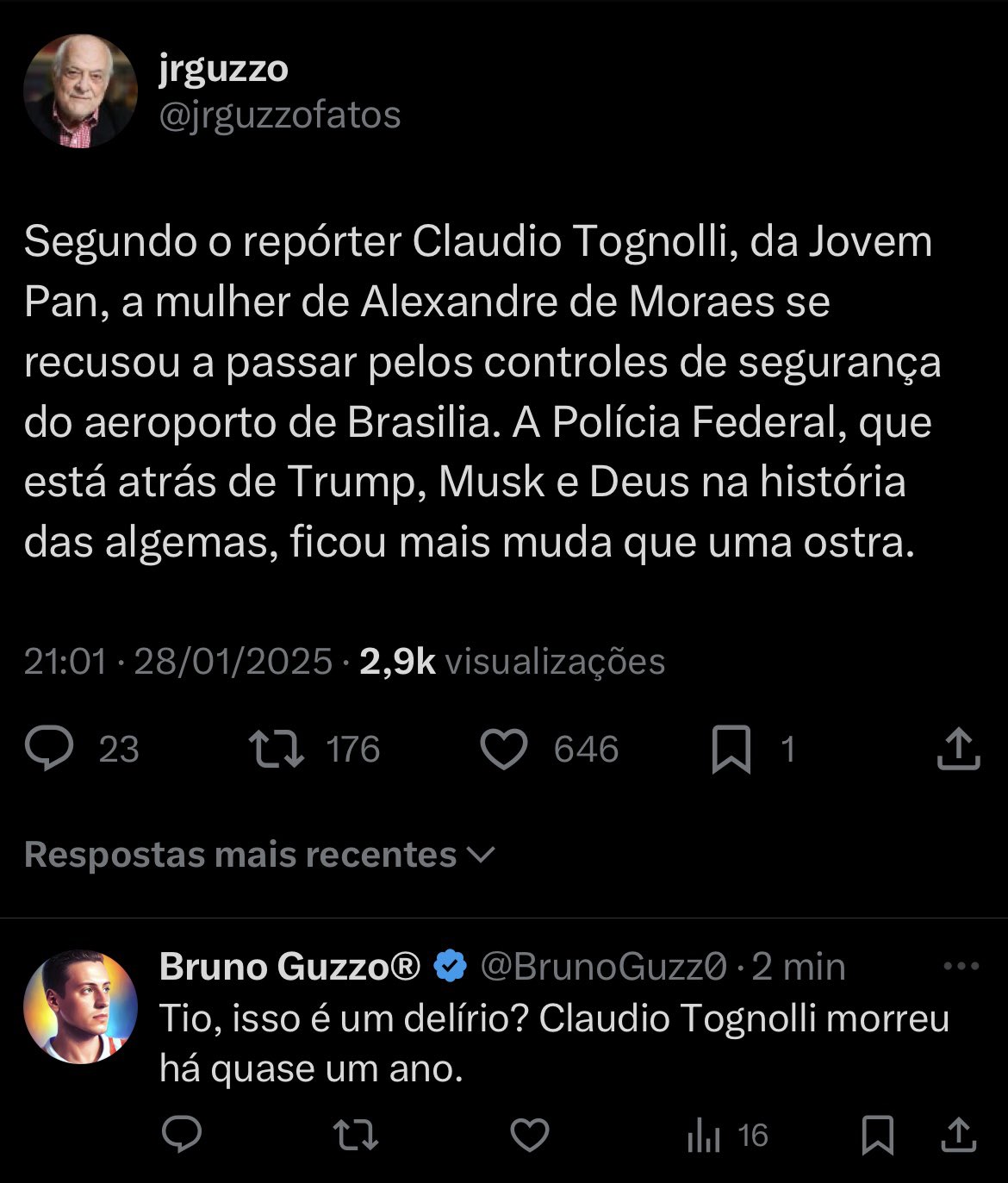The height and width of the screenshot is (1183, 1008).
Task: Open more options on Bruno Guzzo's reply
Action: coord(961,967)
